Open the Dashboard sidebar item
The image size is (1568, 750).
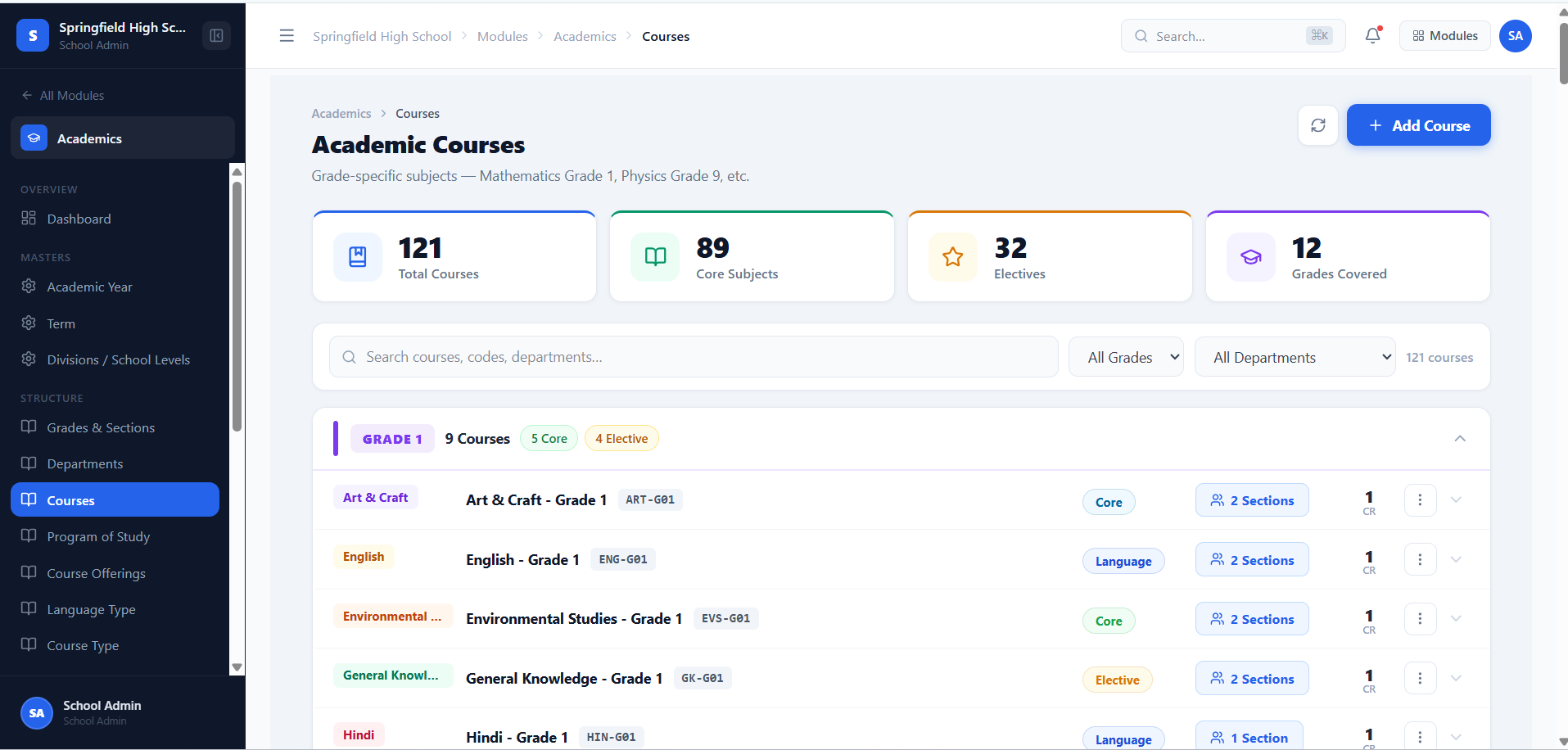point(115,219)
